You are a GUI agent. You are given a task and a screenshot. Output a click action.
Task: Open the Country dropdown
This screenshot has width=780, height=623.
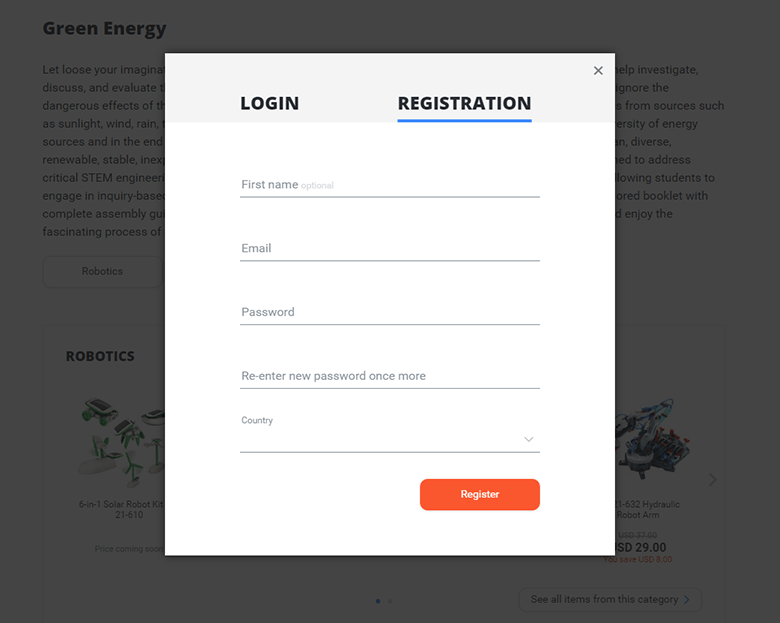(390, 439)
